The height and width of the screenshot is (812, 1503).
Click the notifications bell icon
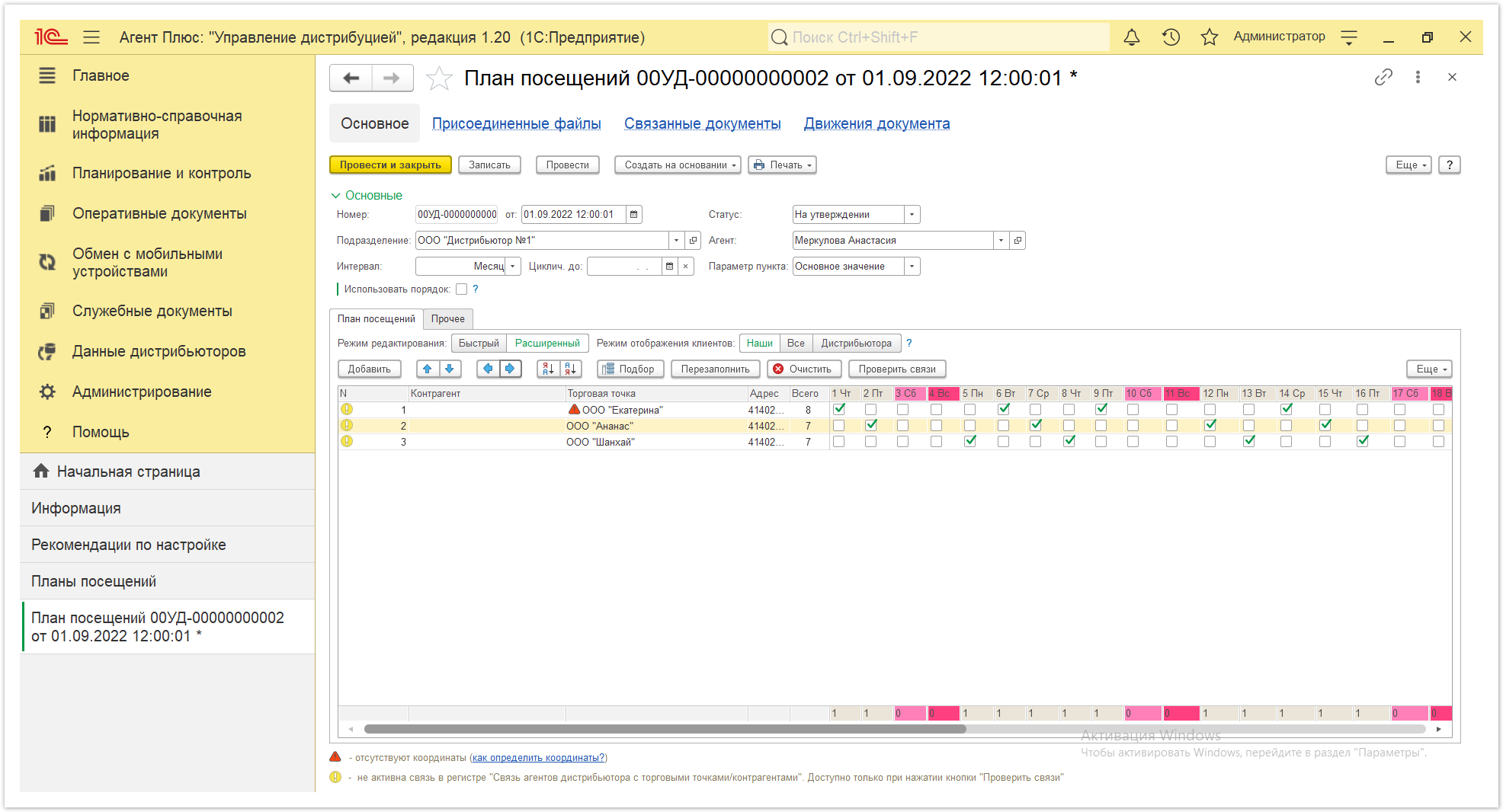point(1132,37)
